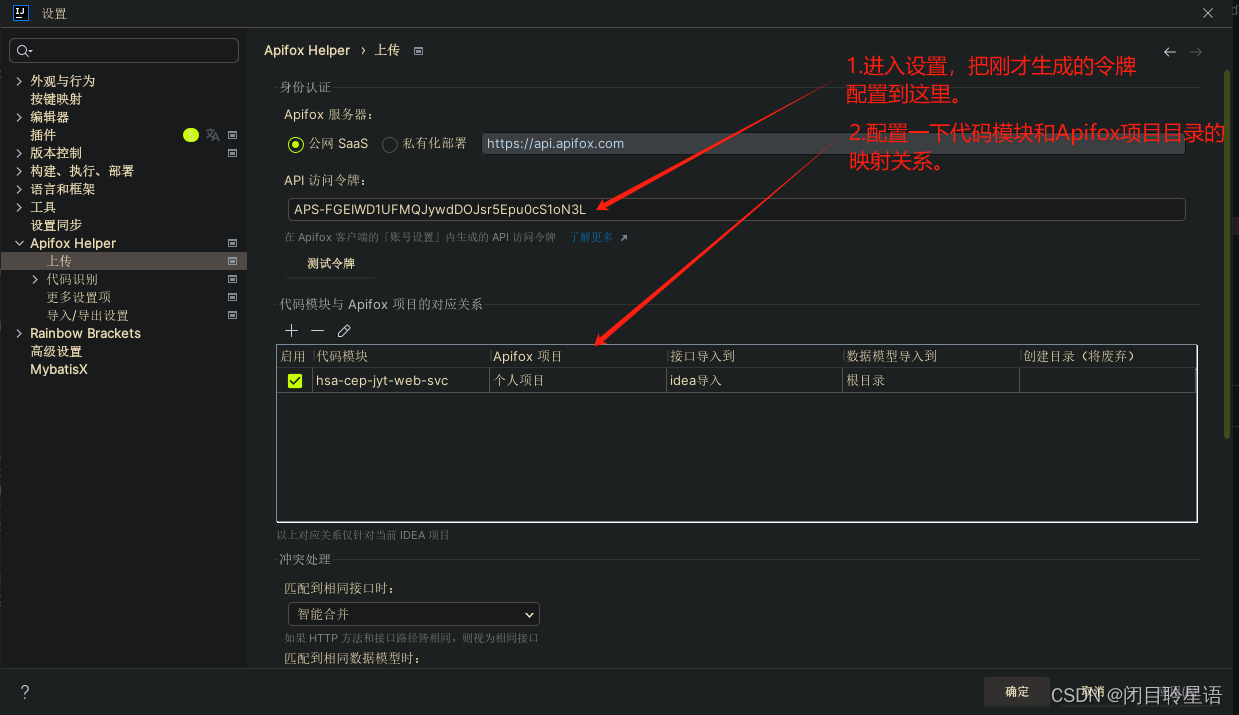Click the IntelliJ logo in title bar
Viewport: 1239px width, 715px height.
(x=20, y=14)
